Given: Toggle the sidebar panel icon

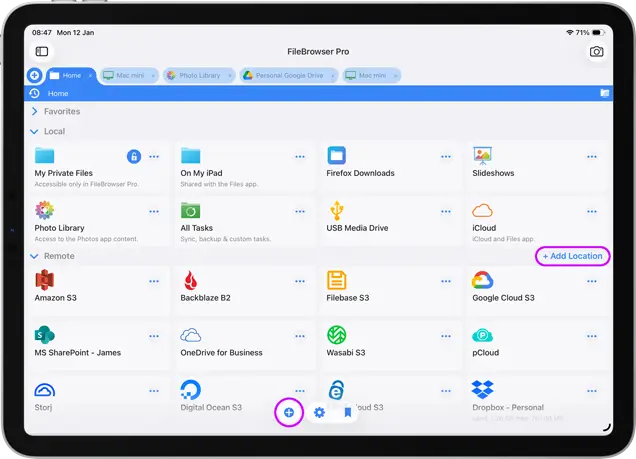Looking at the screenshot, I should 42,51.
